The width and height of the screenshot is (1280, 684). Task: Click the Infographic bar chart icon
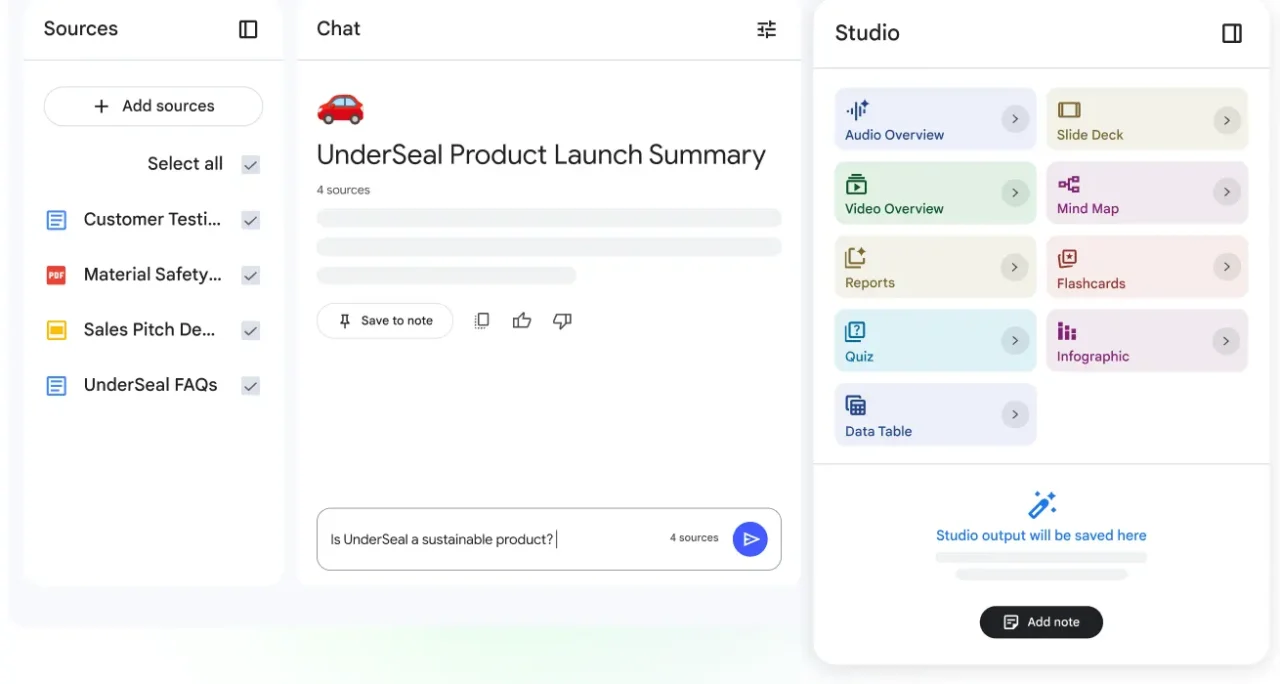1067,331
